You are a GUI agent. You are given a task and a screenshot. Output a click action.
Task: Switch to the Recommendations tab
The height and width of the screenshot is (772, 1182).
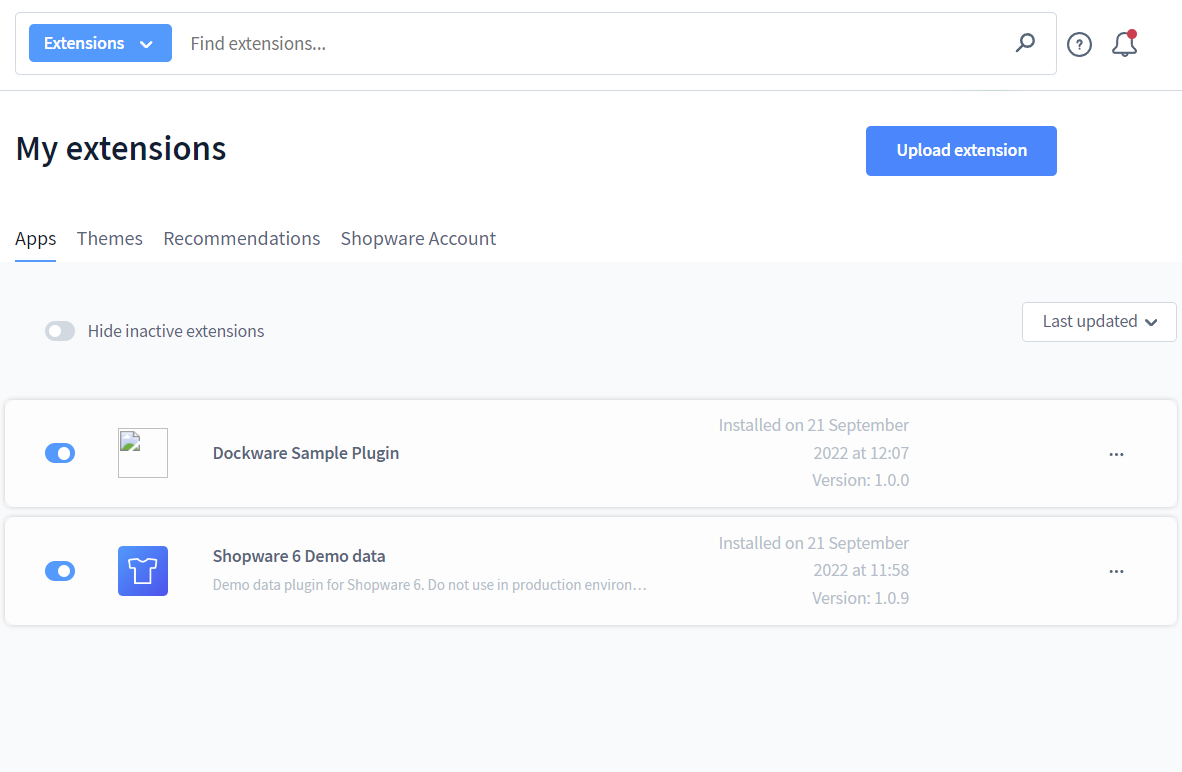tap(241, 239)
